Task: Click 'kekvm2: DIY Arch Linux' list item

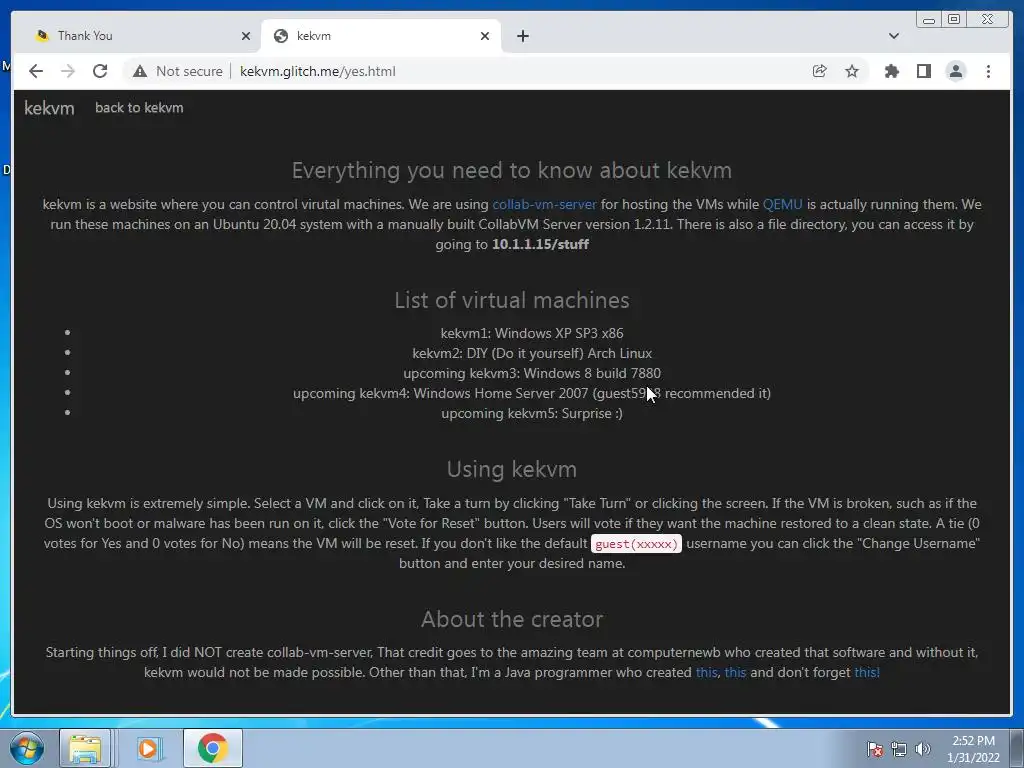Action: (x=532, y=353)
